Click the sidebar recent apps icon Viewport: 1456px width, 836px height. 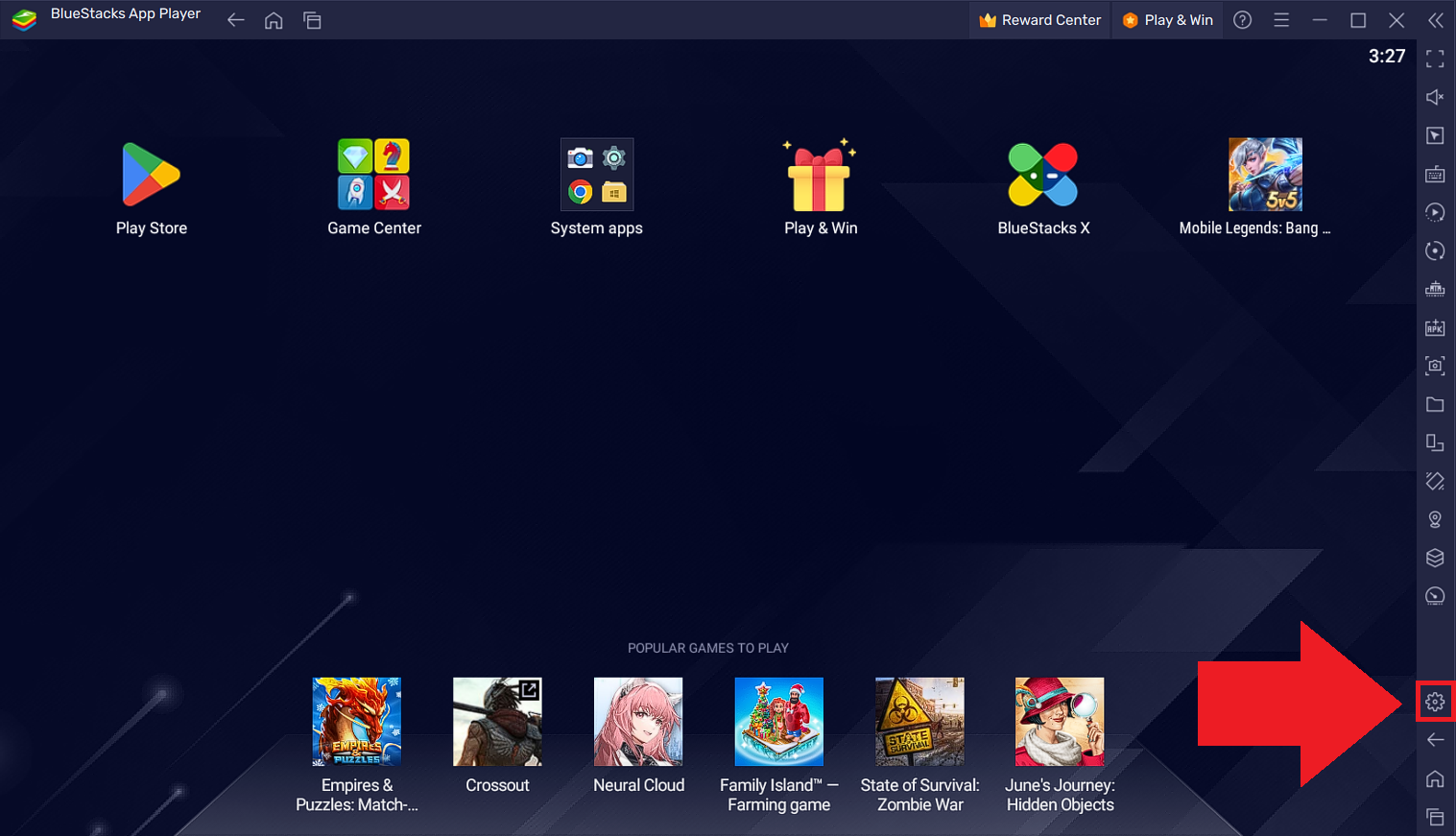click(x=1435, y=817)
